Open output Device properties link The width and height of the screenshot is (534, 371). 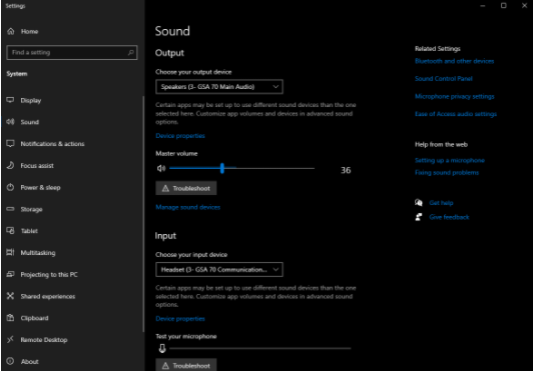(180, 136)
